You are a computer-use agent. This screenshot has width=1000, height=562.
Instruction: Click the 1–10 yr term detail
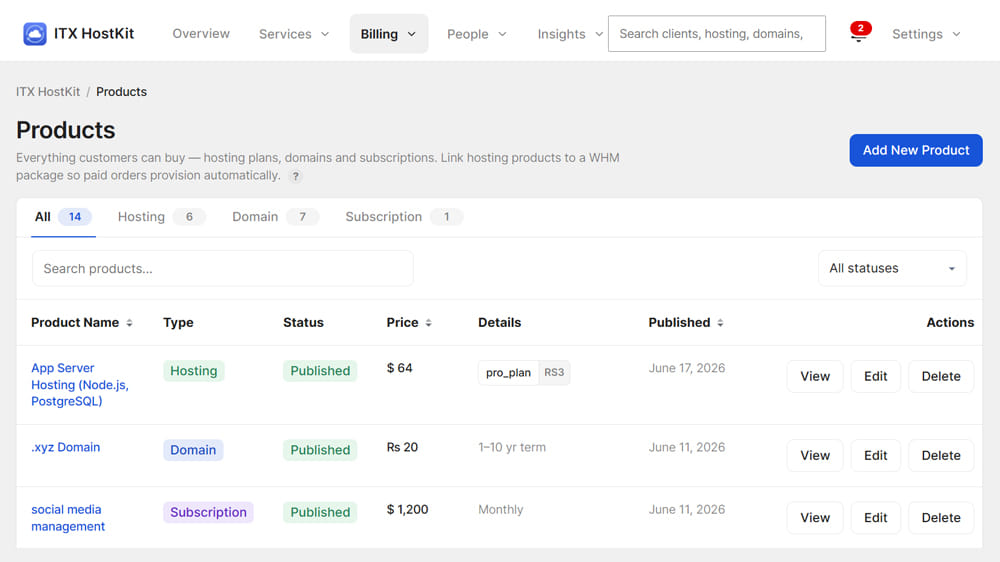(512, 447)
